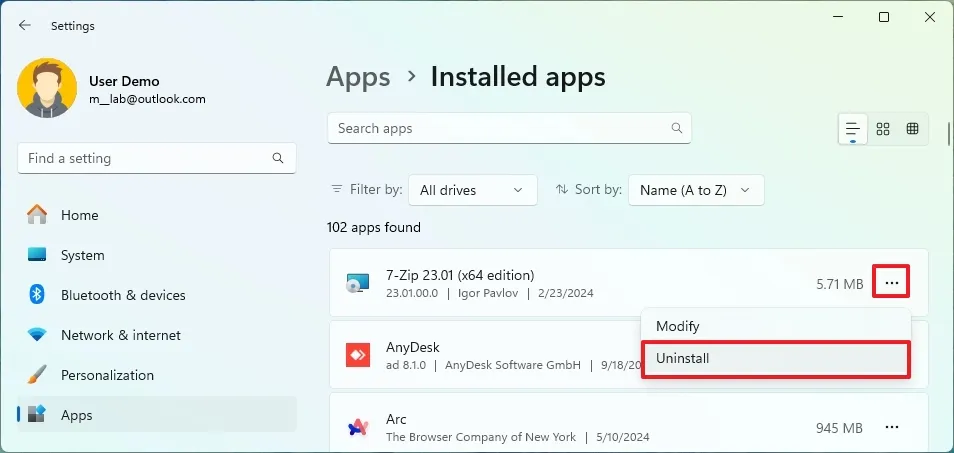Click the magnifier icon in Find a setting
Viewport: 954px width, 453px height.
pyautogui.click(x=278, y=158)
